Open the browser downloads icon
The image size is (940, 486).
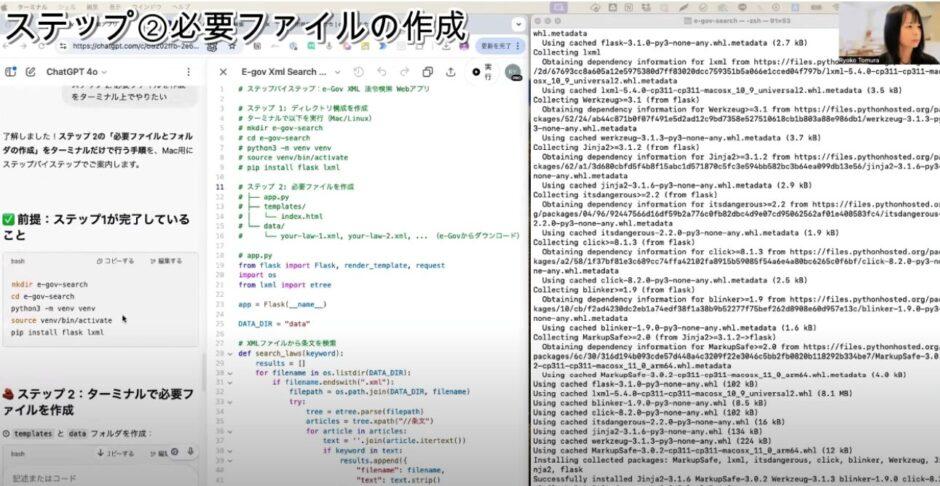pos(447,46)
